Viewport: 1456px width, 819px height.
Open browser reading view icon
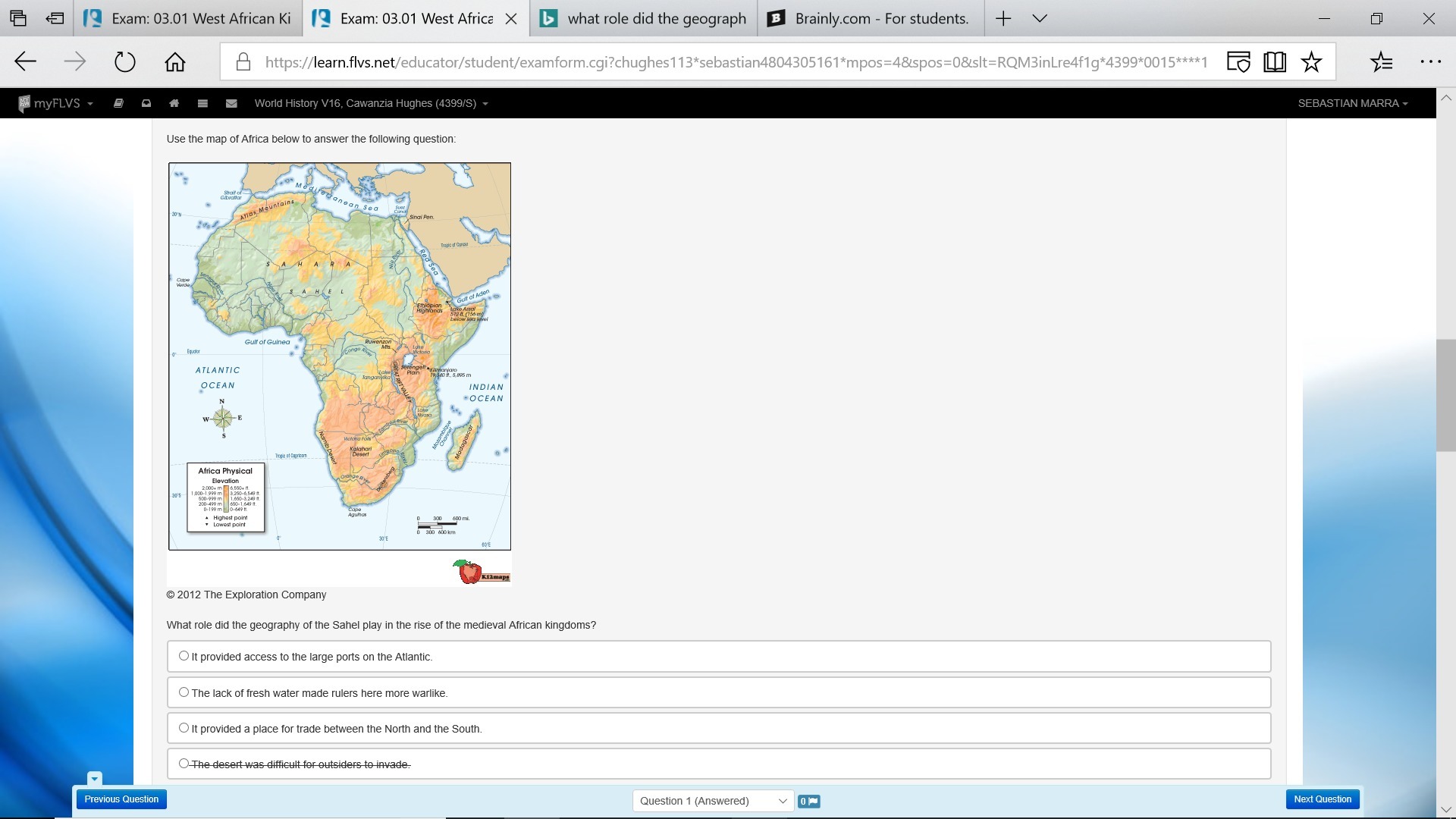click(1275, 62)
